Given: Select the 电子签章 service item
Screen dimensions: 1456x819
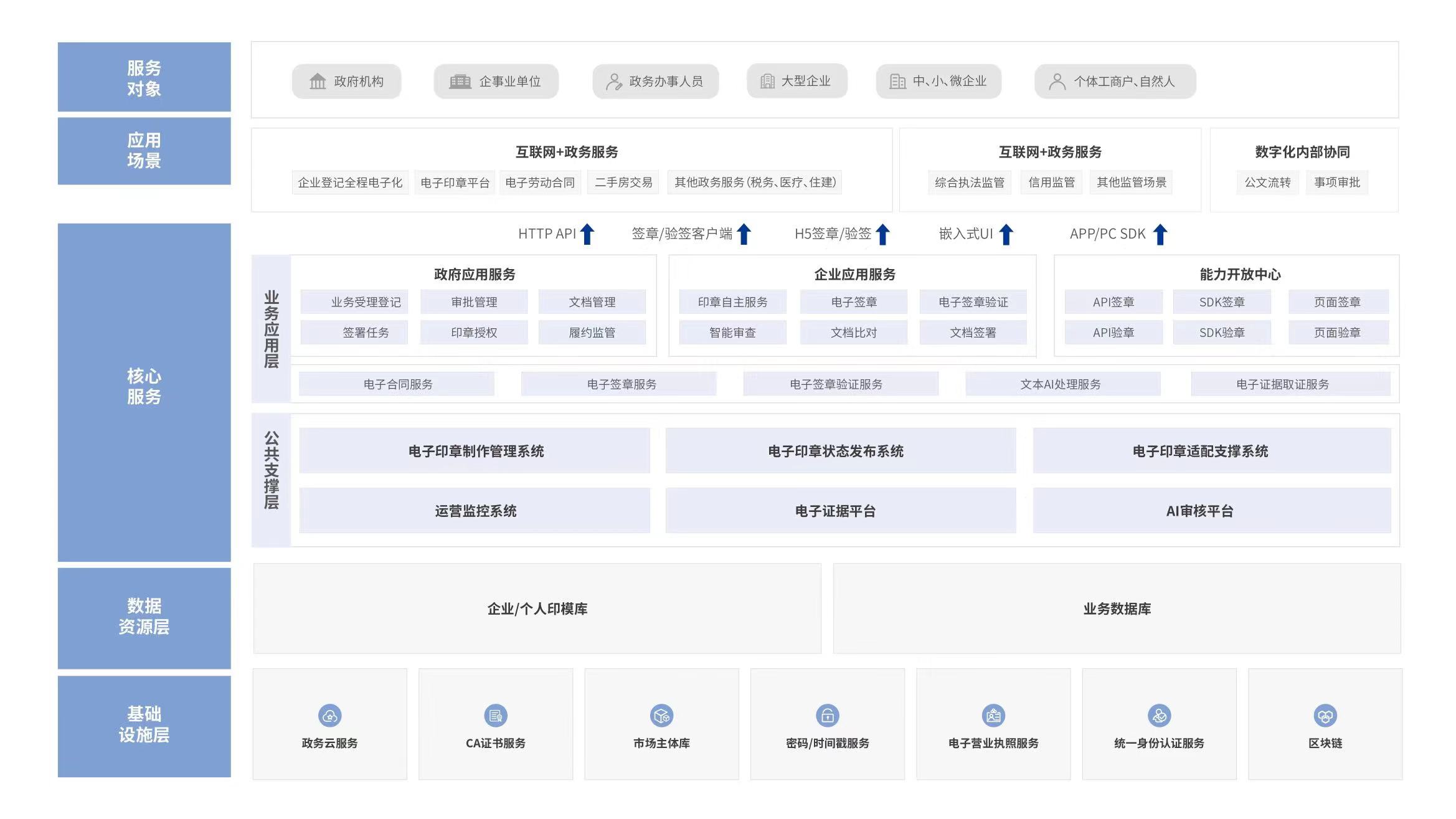Looking at the screenshot, I should tap(853, 302).
